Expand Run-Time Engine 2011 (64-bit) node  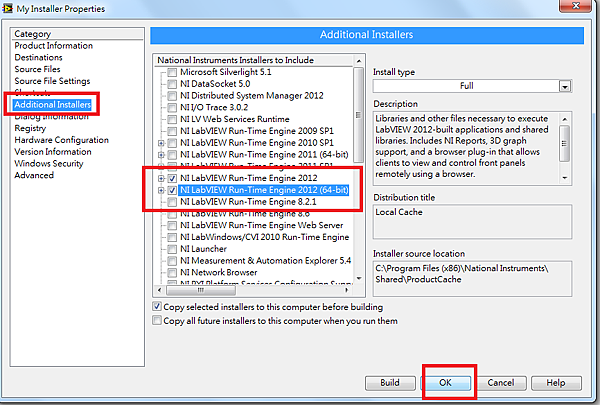point(161,155)
